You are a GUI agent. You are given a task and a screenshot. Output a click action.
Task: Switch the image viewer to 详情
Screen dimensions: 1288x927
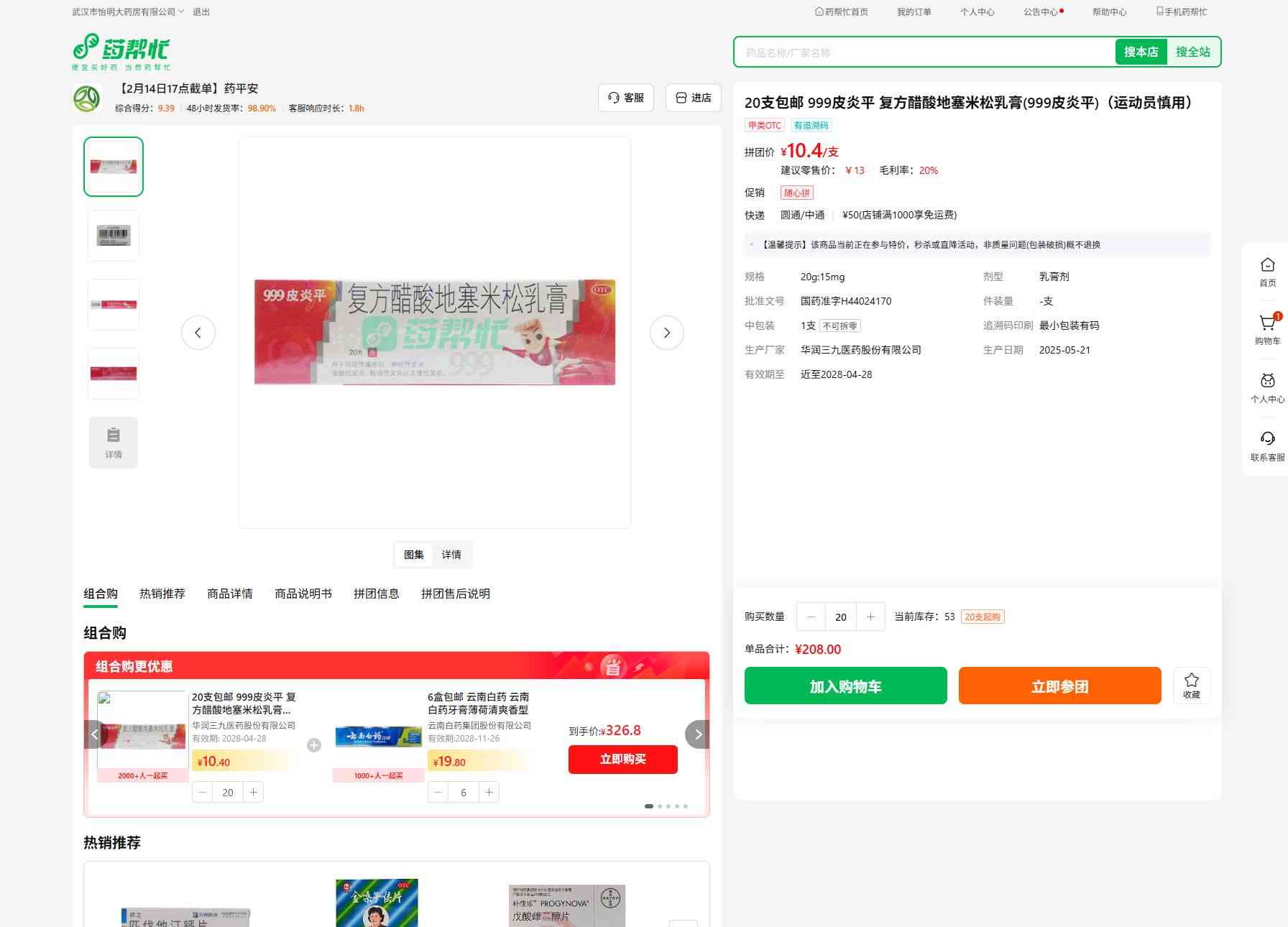coord(451,555)
